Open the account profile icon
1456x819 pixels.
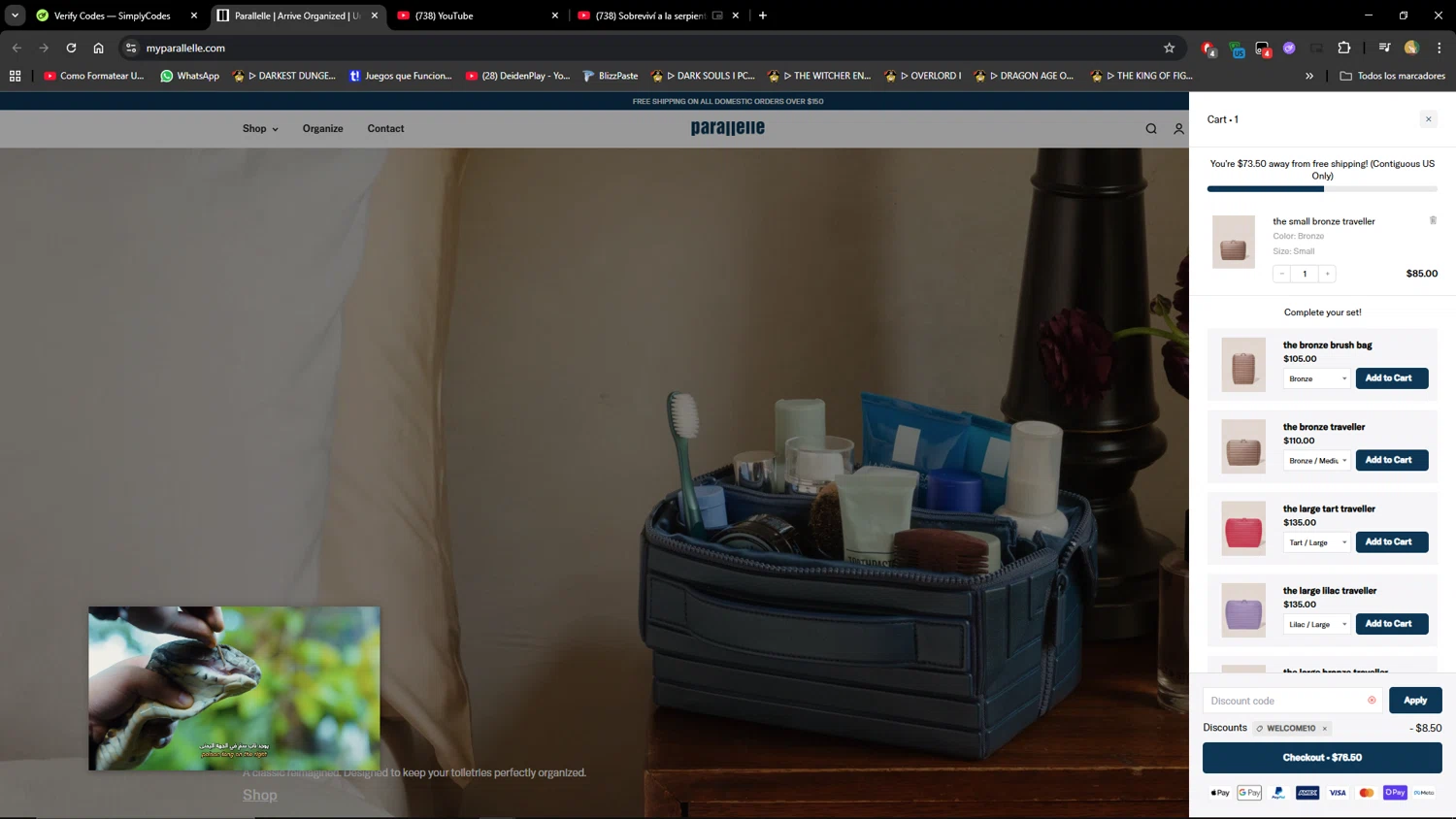click(1178, 128)
